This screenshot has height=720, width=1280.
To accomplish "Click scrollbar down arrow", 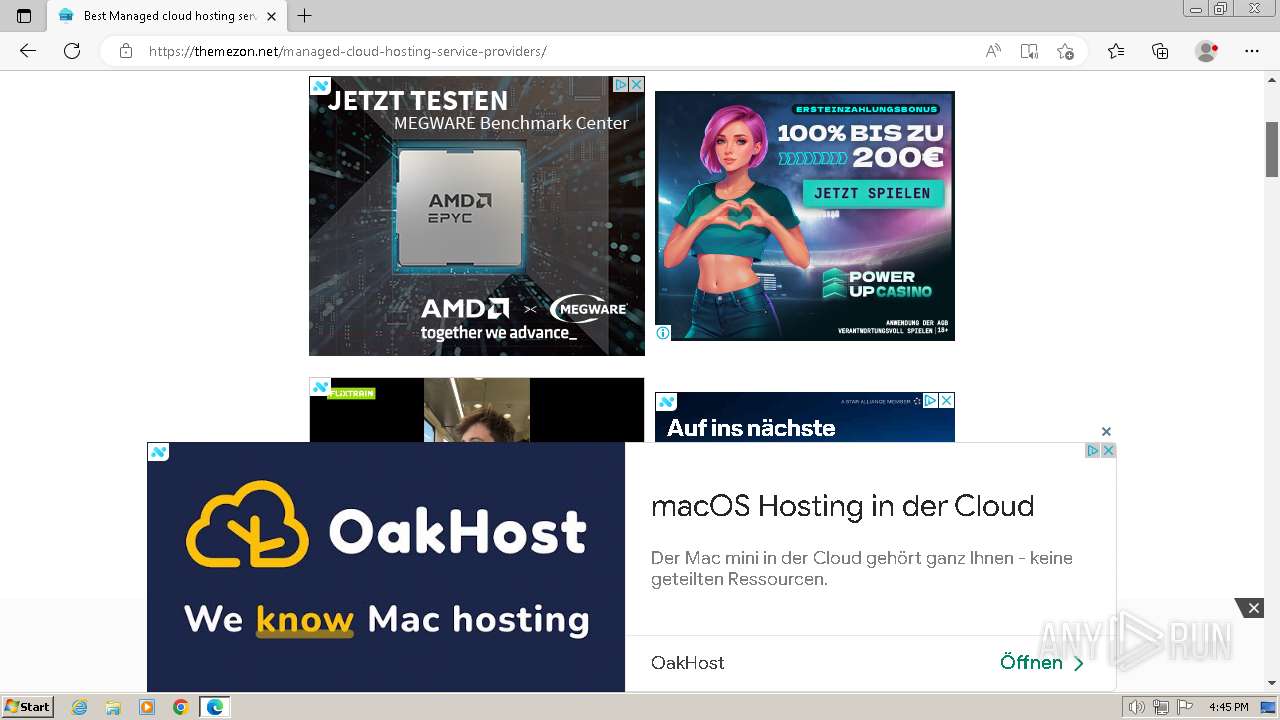I will tap(1272, 684).
